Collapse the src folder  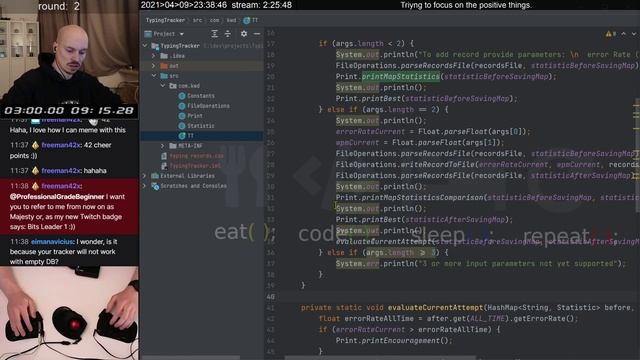point(154,76)
